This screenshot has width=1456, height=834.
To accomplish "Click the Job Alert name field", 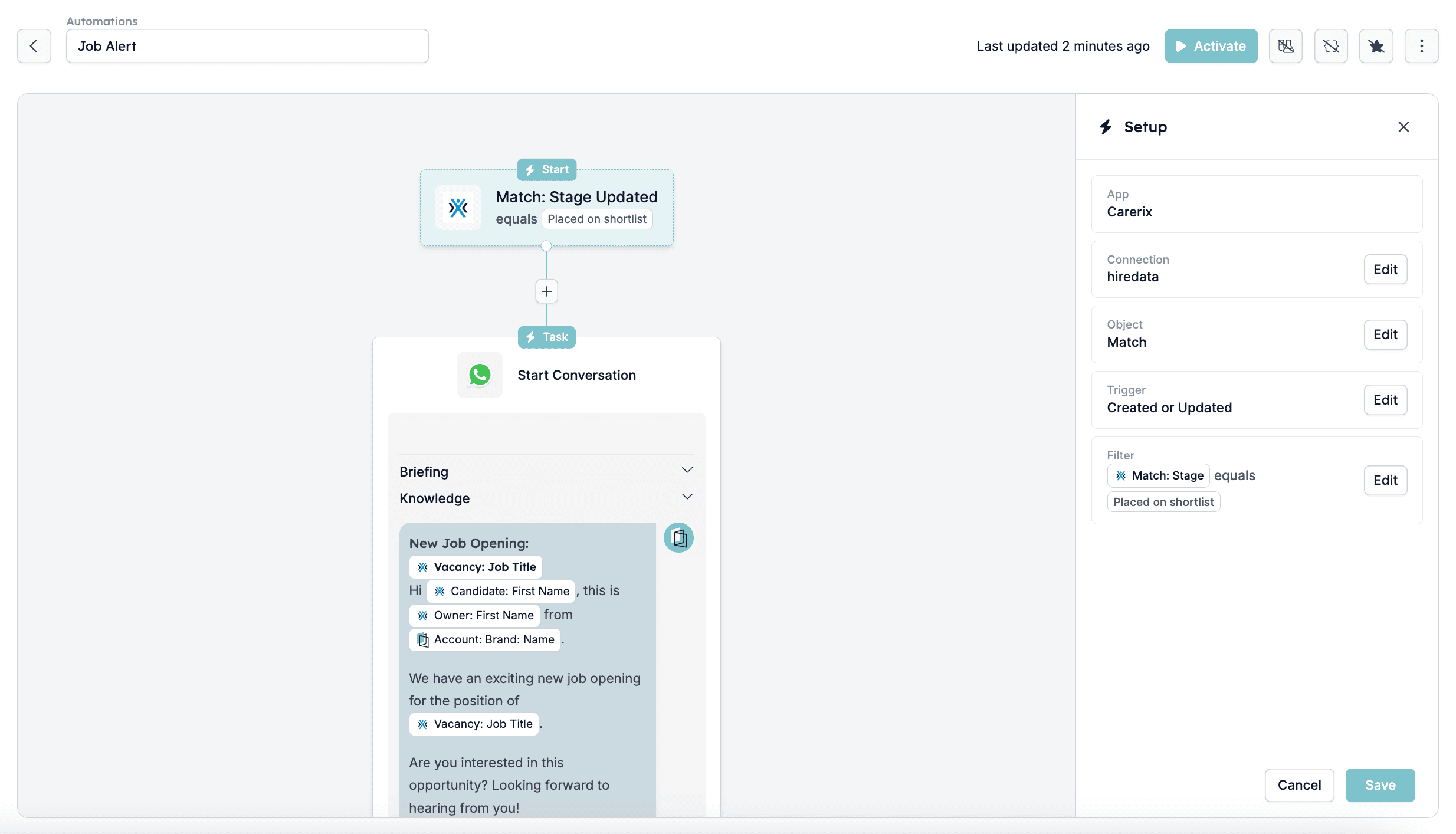I will 247,46.
